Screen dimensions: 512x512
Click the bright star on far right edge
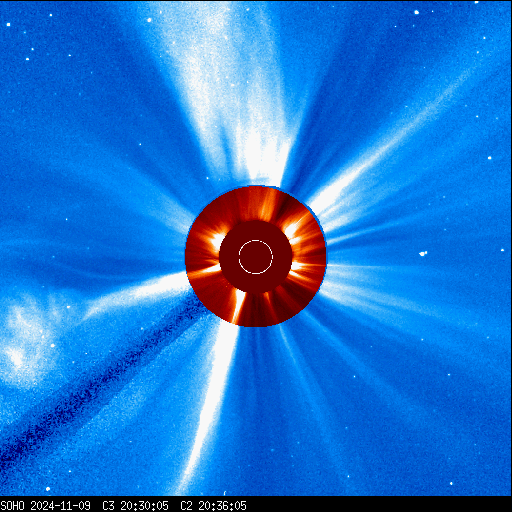pos(502,250)
